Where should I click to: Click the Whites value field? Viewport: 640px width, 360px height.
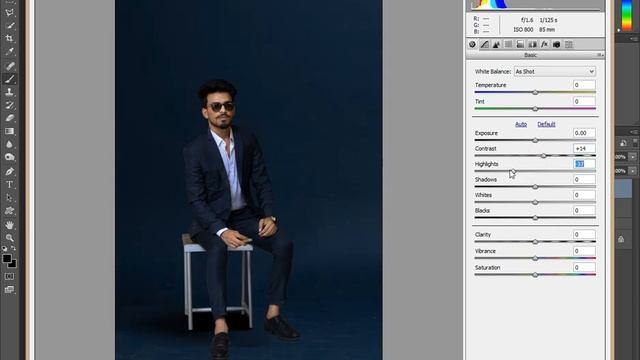pyautogui.click(x=584, y=195)
